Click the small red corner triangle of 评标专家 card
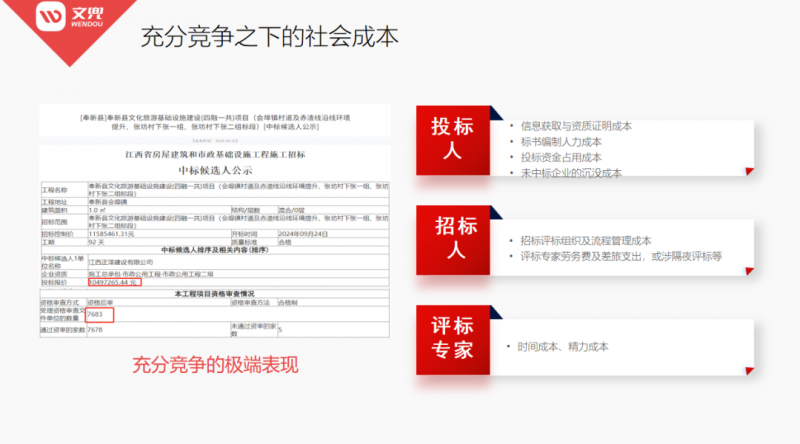This screenshot has width=800, height=444. pos(749,371)
